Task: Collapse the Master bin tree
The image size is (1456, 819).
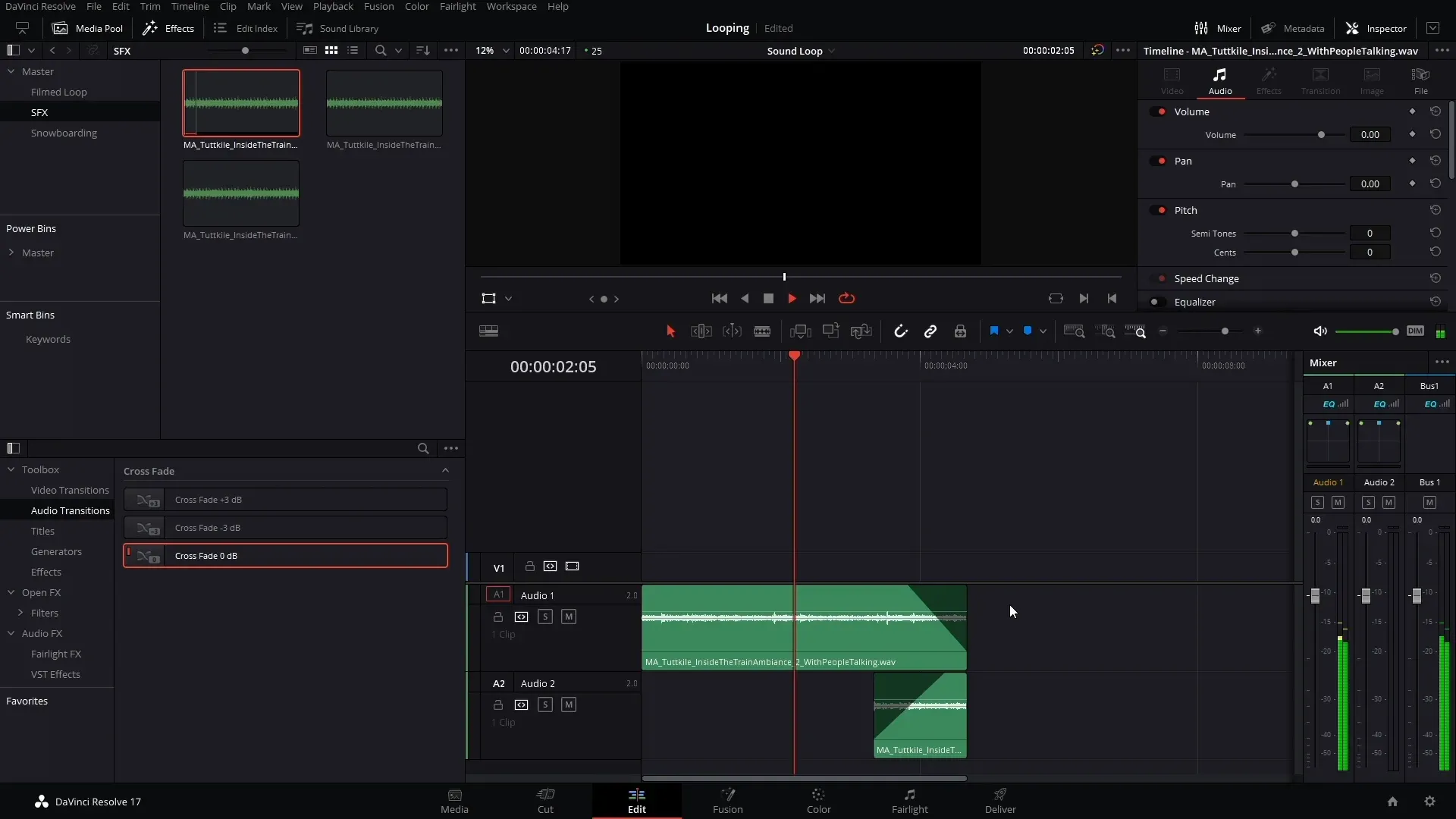Action: (x=11, y=71)
